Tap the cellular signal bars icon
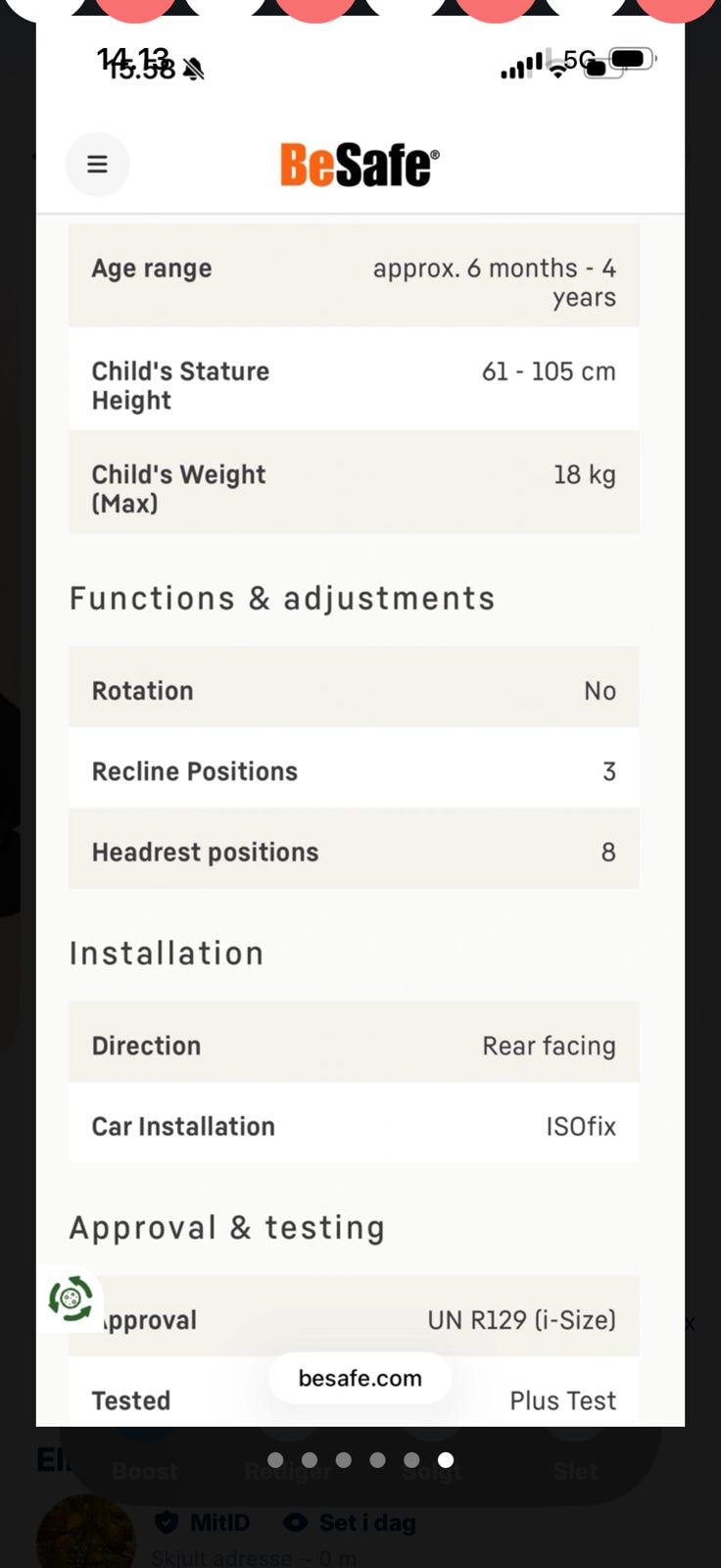Image resolution: width=721 pixels, height=1568 pixels. tap(520, 67)
